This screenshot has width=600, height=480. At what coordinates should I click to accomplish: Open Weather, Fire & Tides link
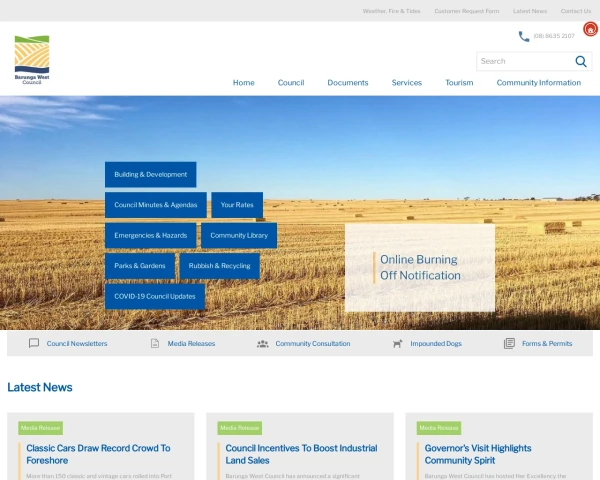(391, 11)
